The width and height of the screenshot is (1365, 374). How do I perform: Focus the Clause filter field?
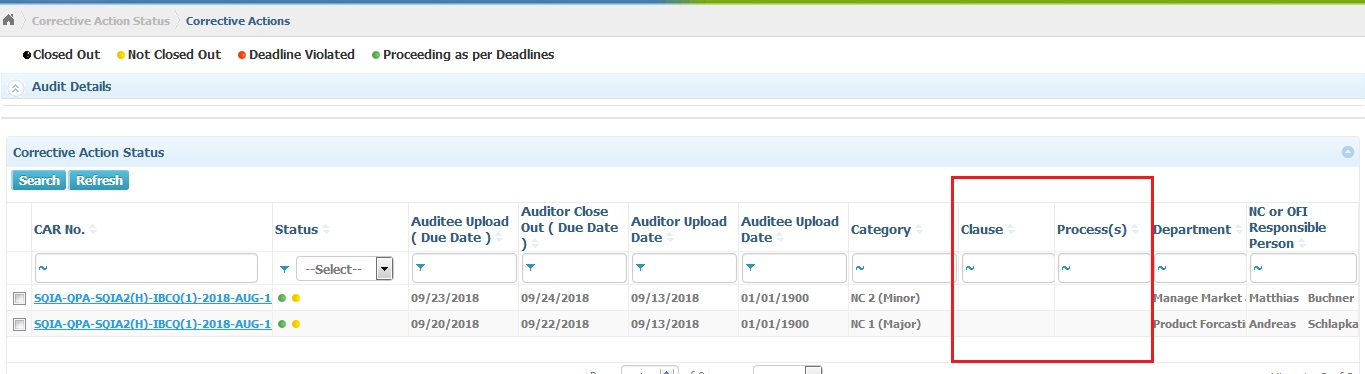(1008, 268)
